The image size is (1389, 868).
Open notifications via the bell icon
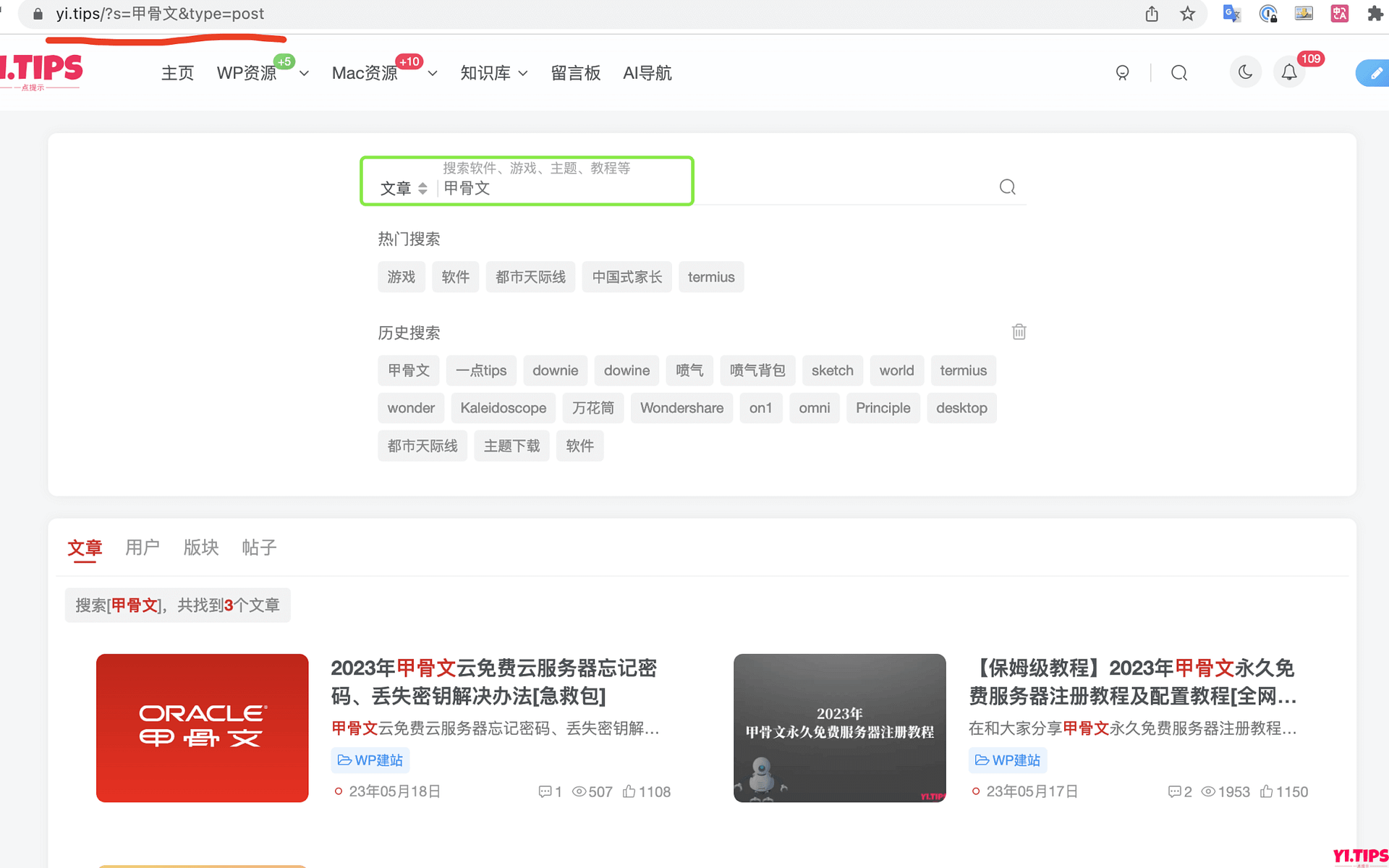(1289, 72)
